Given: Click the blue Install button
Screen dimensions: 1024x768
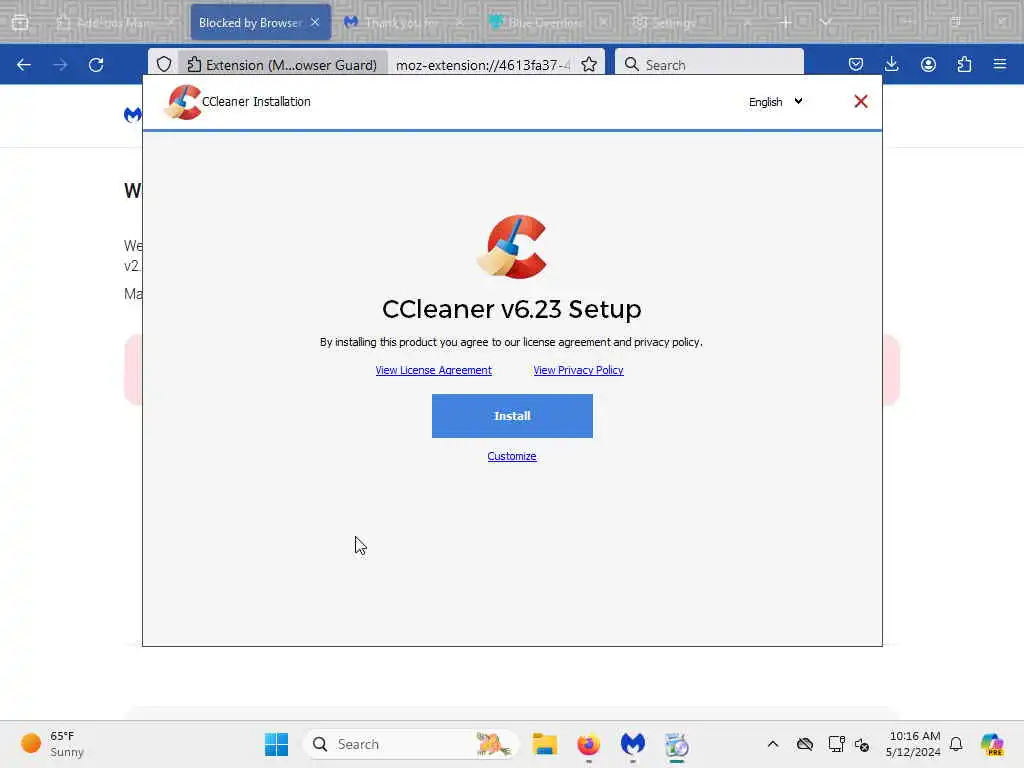Looking at the screenshot, I should (x=512, y=415).
